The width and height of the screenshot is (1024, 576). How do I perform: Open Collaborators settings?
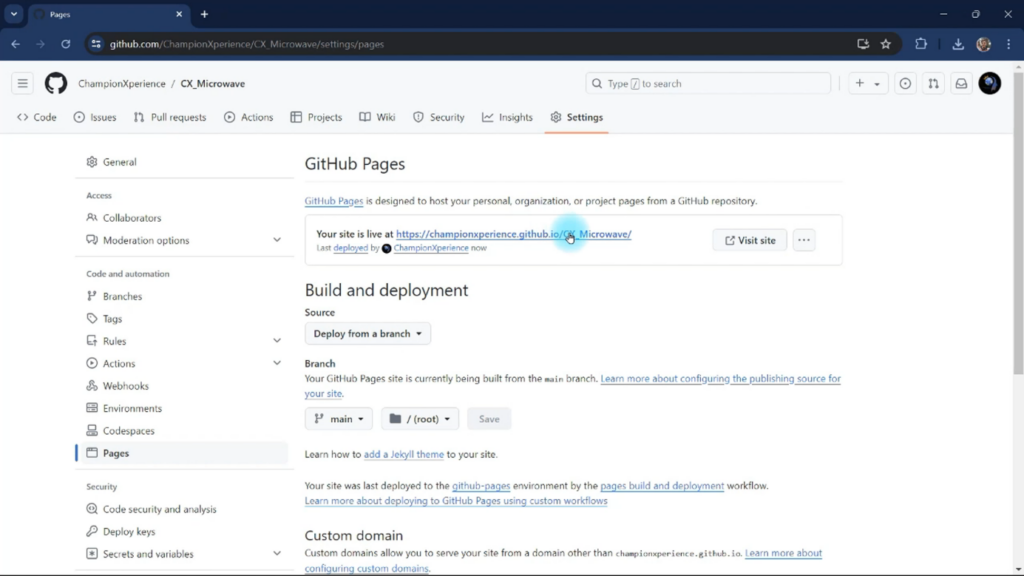pos(132,218)
